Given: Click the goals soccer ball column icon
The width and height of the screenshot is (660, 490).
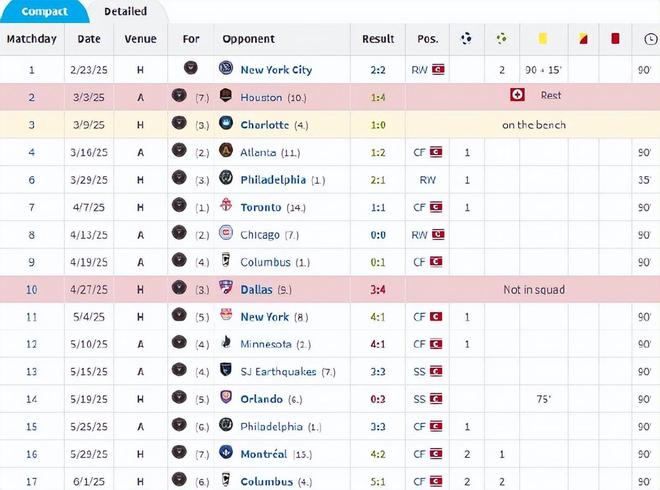Looking at the screenshot, I should coord(467,39).
